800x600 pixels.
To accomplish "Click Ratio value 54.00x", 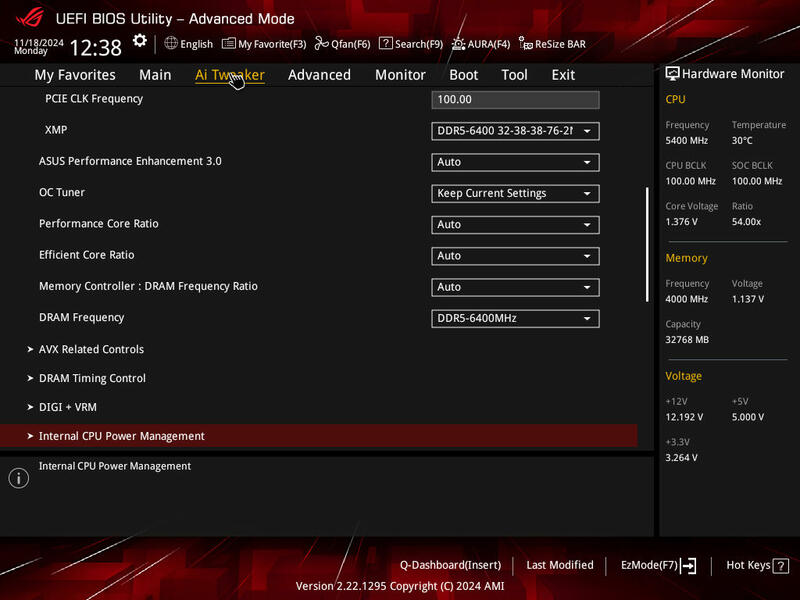I will [x=746, y=222].
